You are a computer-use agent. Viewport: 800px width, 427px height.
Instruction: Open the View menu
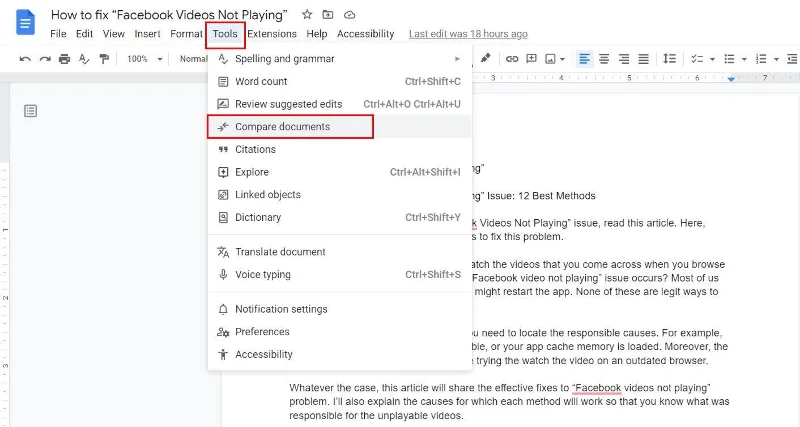click(113, 34)
